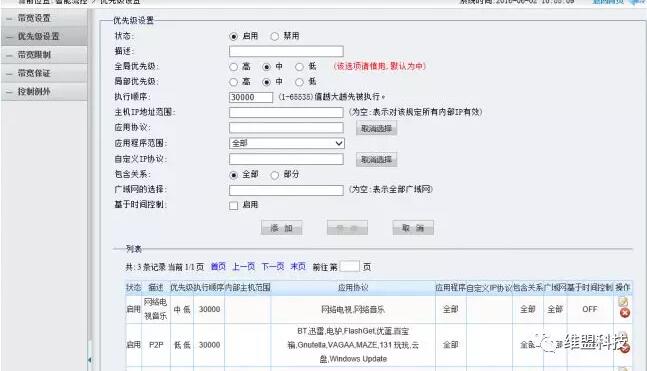Click the 低 低 priority cell in P2P row
This screenshot has height=371, width=647.
(x=182, y=345)
